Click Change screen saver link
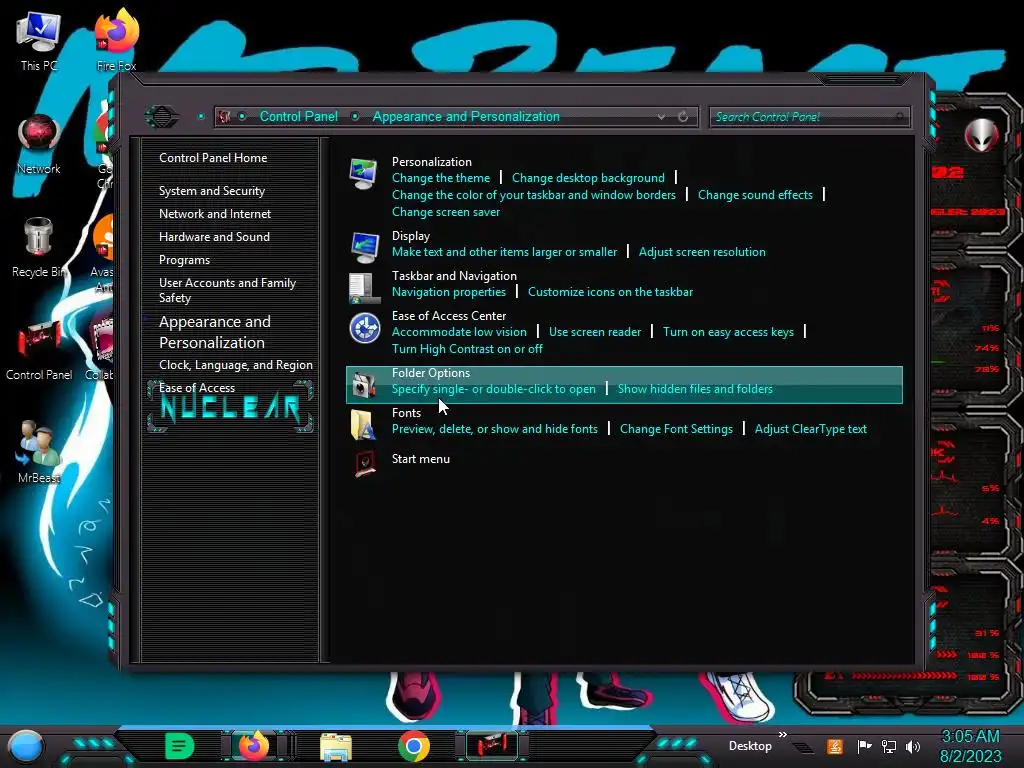Image resolution: width=1024 pixels, height=768 pixels. pyautogui.click(x=445, y=212)
